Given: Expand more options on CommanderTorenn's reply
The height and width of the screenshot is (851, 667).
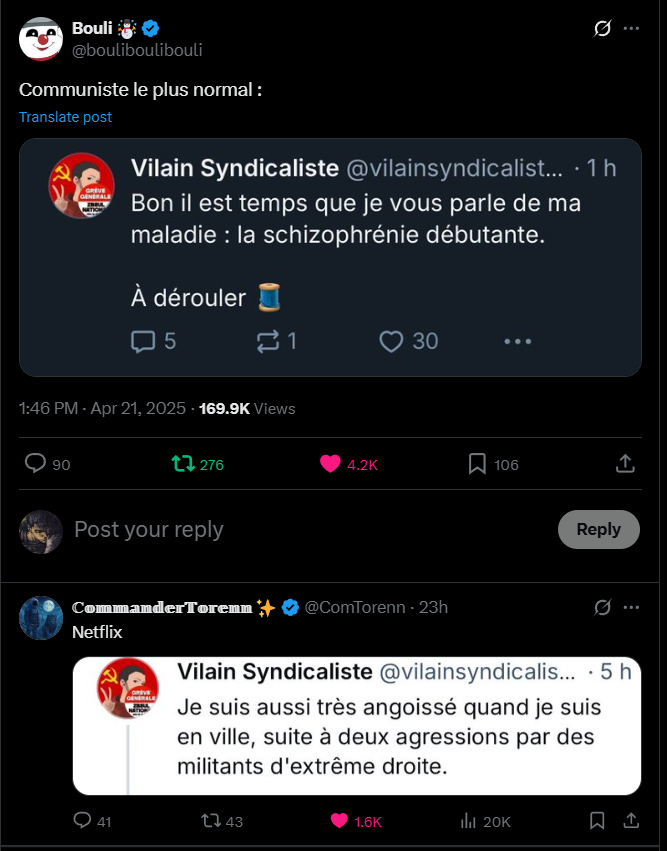Looking at the screenshot, I should click(x=631, y=607).
